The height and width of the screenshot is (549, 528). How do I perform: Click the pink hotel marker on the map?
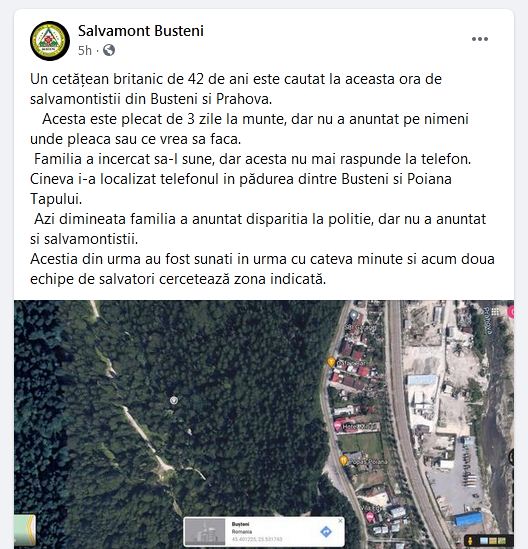coord(337,426)
